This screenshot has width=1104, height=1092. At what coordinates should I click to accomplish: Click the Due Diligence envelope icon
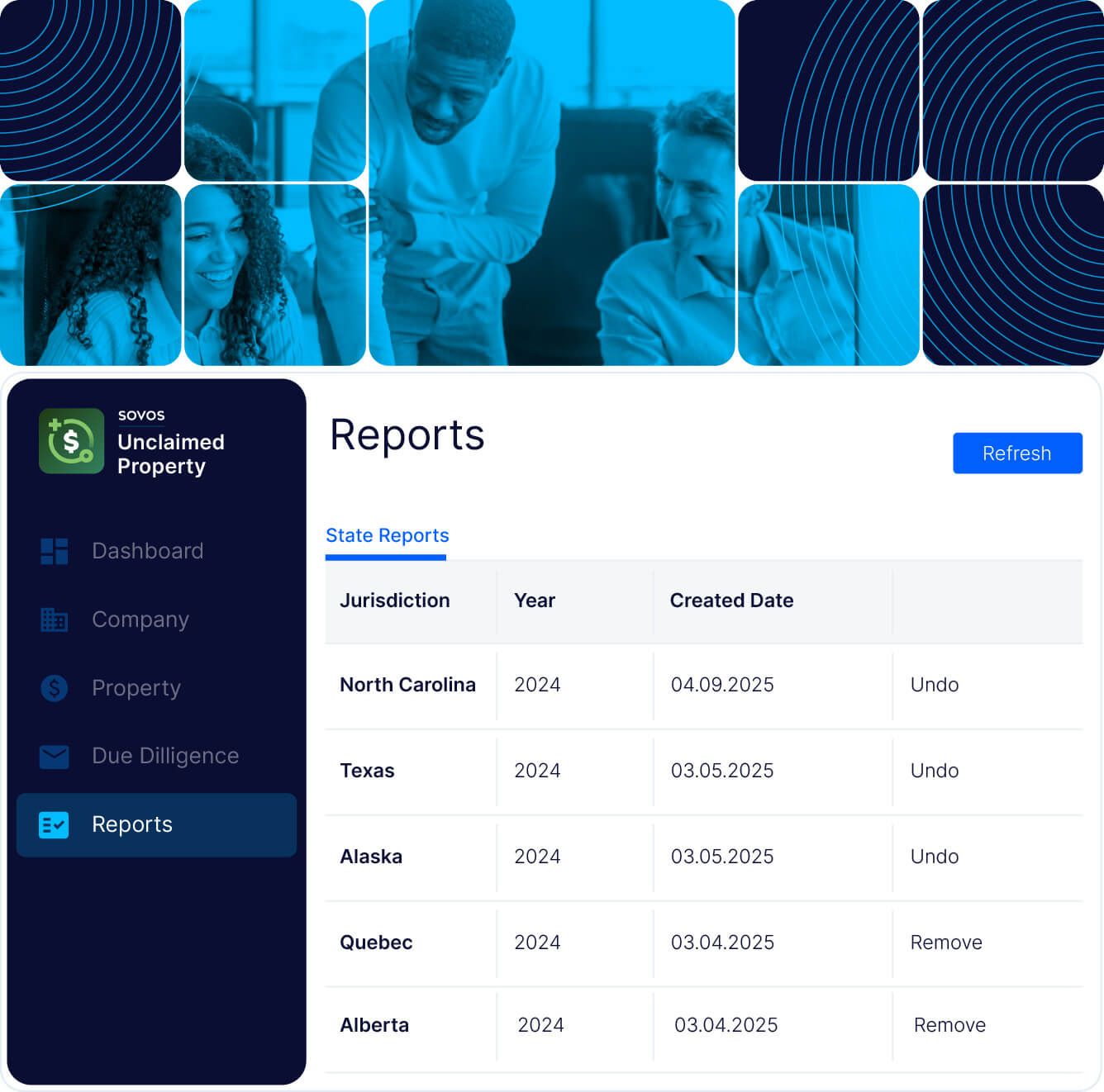55,756
